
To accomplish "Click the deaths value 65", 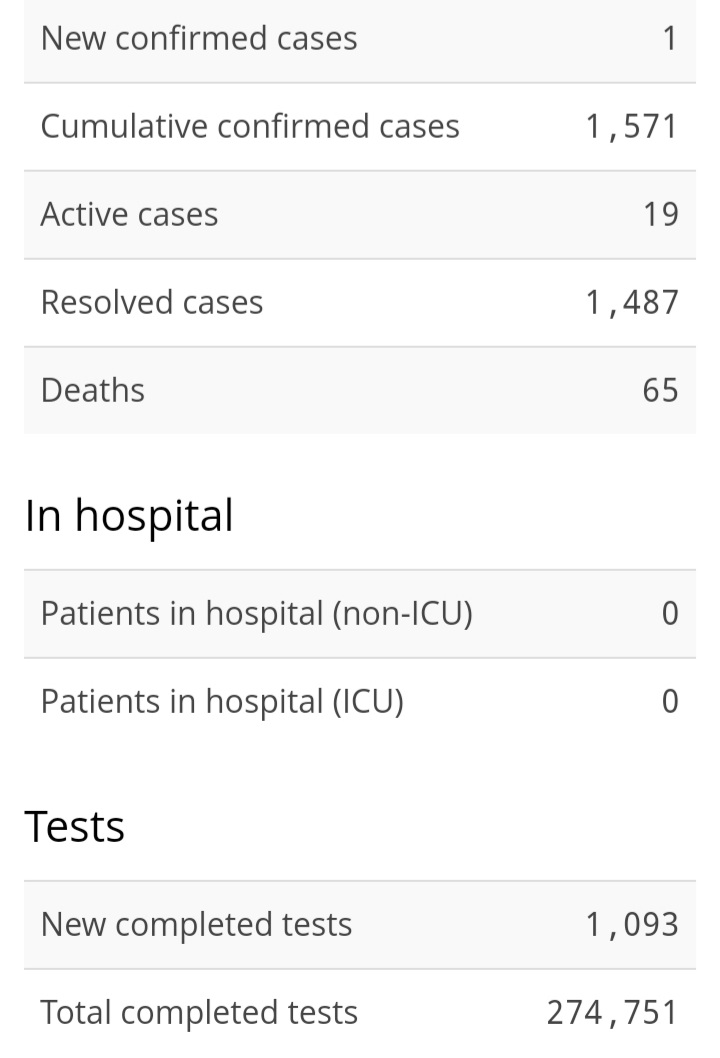I will (660, 391).
